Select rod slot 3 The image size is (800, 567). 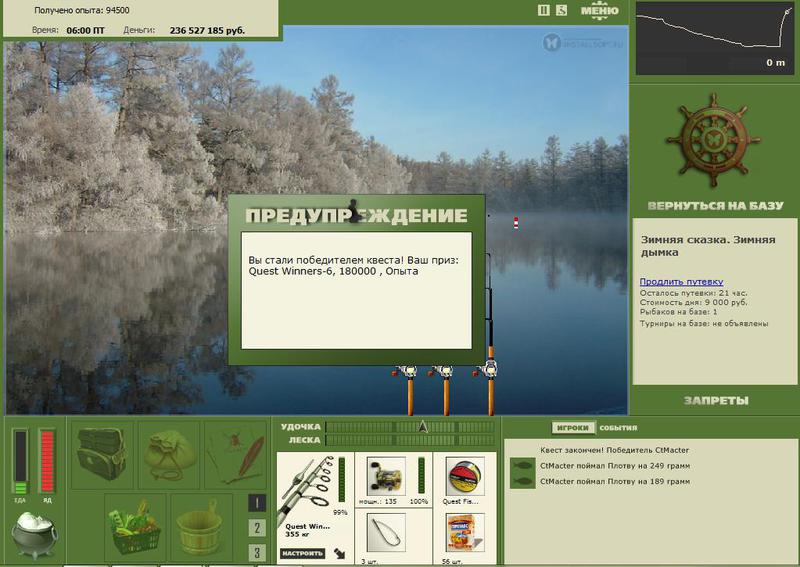[257, 552]
